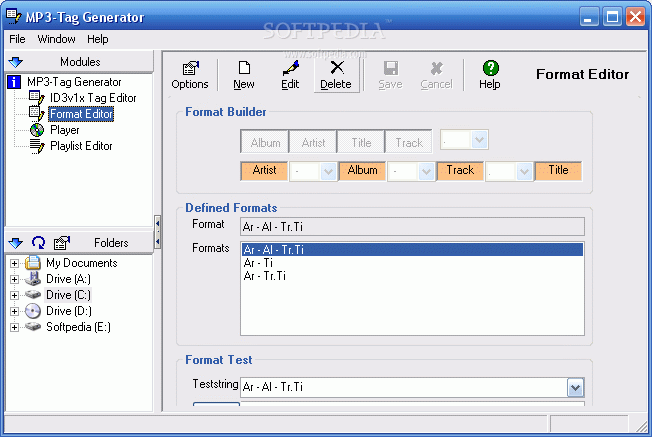The image size is (652, 437).
Task: Click the Drive (C:) disk icon
Action: click(x=32, y=295)
